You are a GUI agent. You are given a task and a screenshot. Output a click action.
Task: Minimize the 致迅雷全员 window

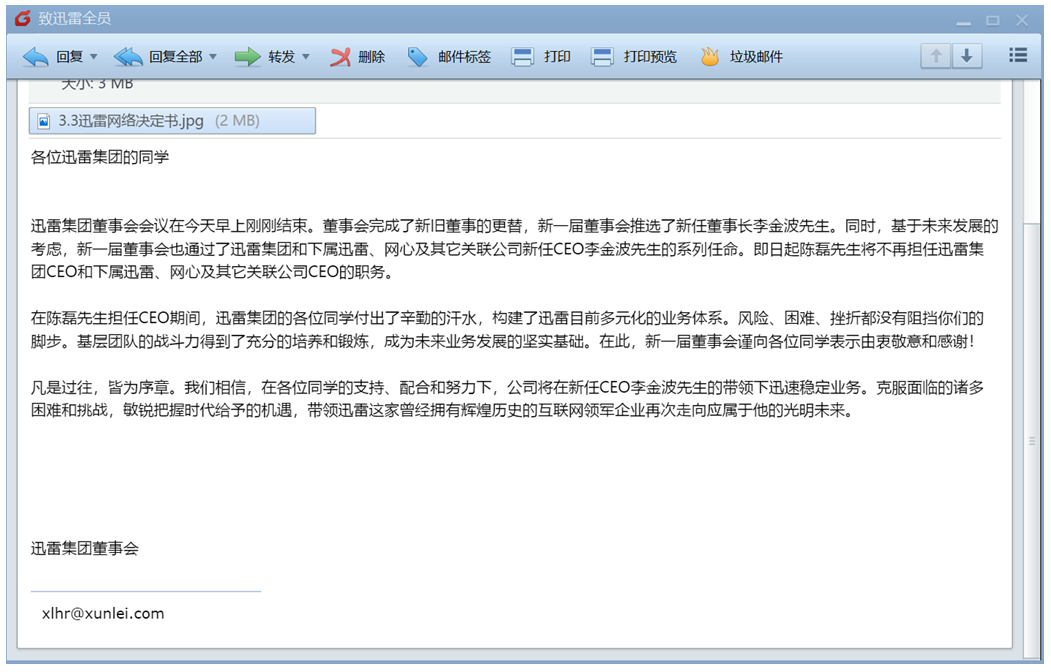[x=964, y=21]
